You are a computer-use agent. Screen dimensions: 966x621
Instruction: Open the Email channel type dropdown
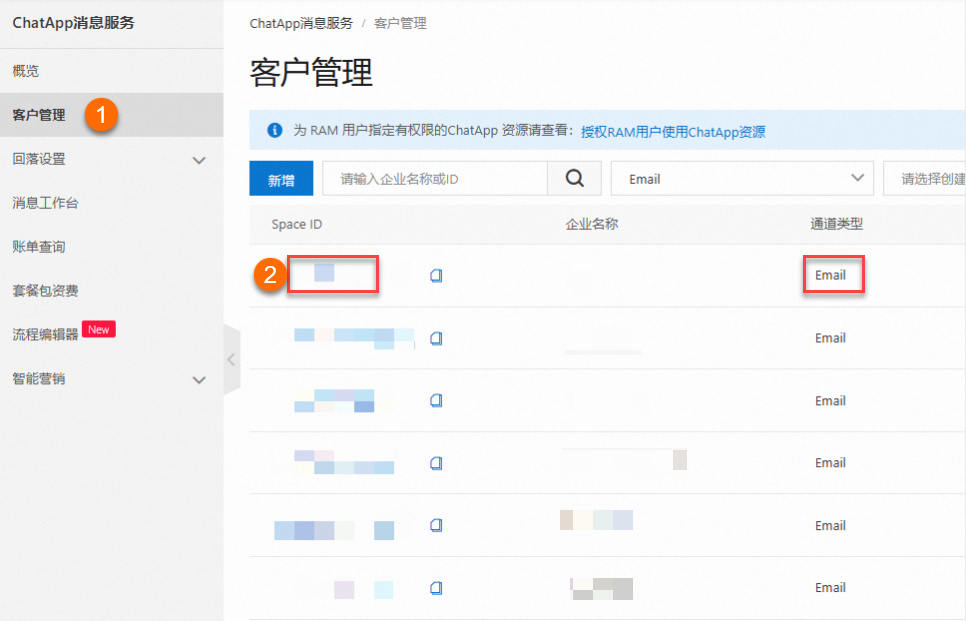742,179
